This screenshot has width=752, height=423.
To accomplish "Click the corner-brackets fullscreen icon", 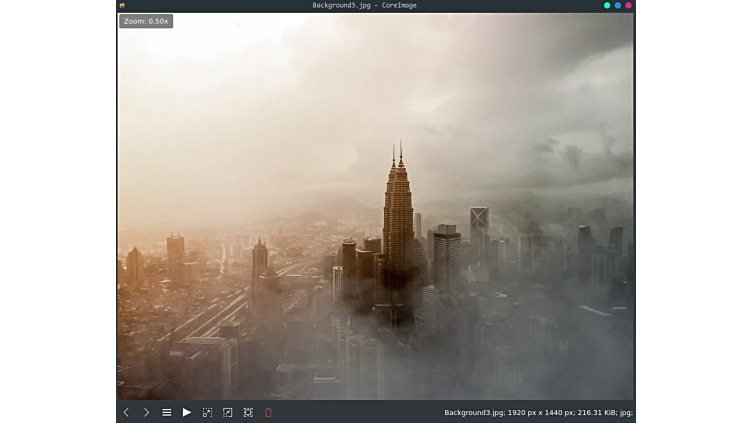I will point(248,412).
